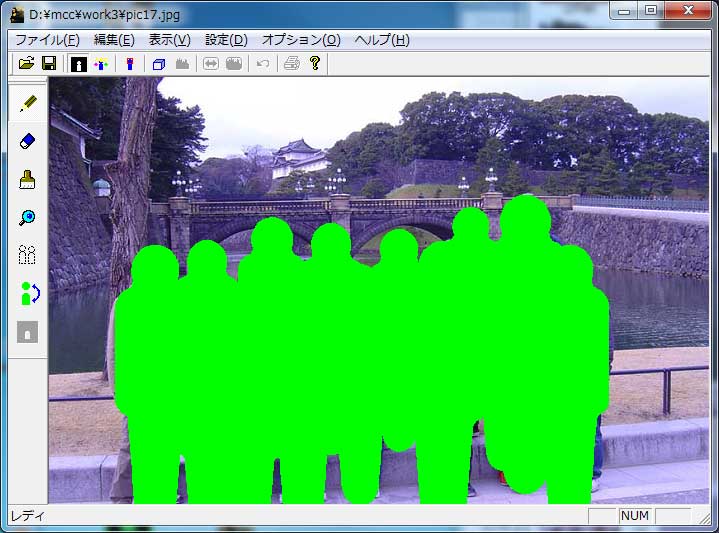Viewport: 719px width, 533px height.
Task: Click the gray rounded landscape toolbar icon
Action: (x=234, y=64)
